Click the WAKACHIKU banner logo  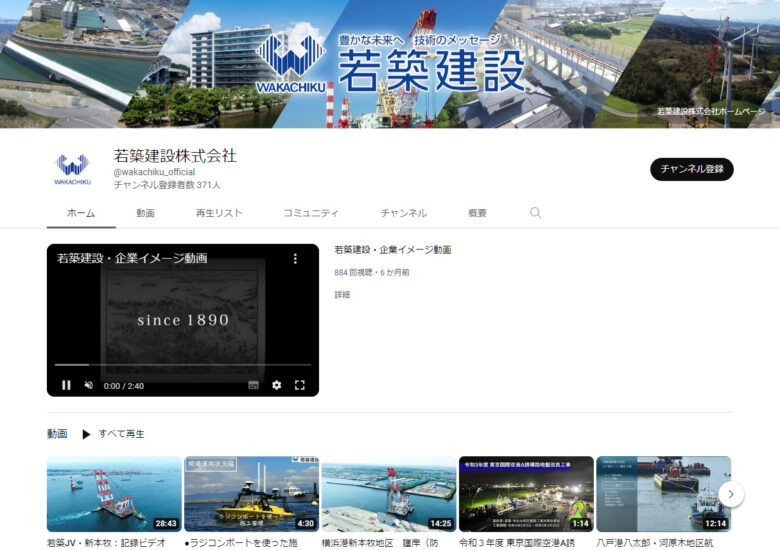[291, 63]
